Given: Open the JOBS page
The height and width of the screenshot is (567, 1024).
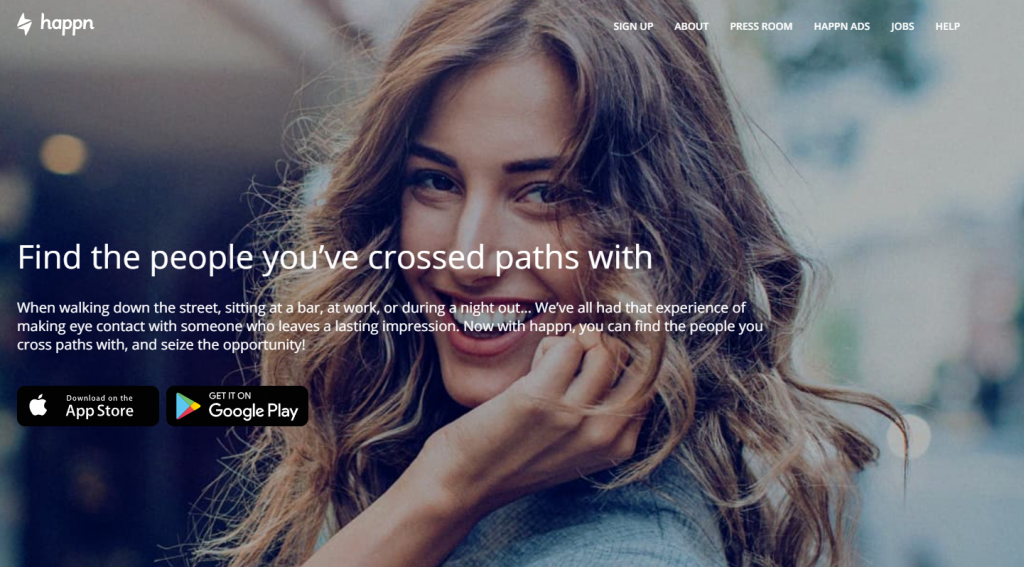Looking at the screenshot, I should click(902, 26).
